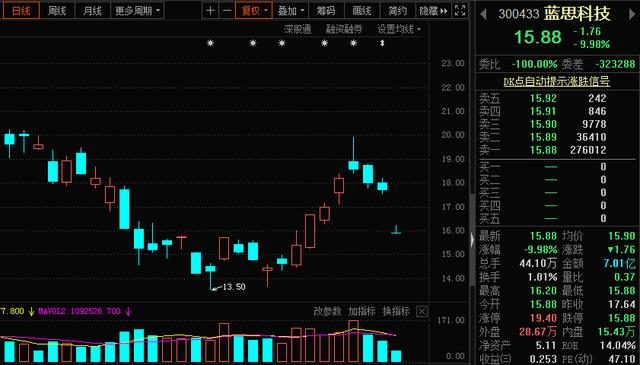
Task: Click the 金额 7.01亿 turnover value
Action: tap(620, 263)
